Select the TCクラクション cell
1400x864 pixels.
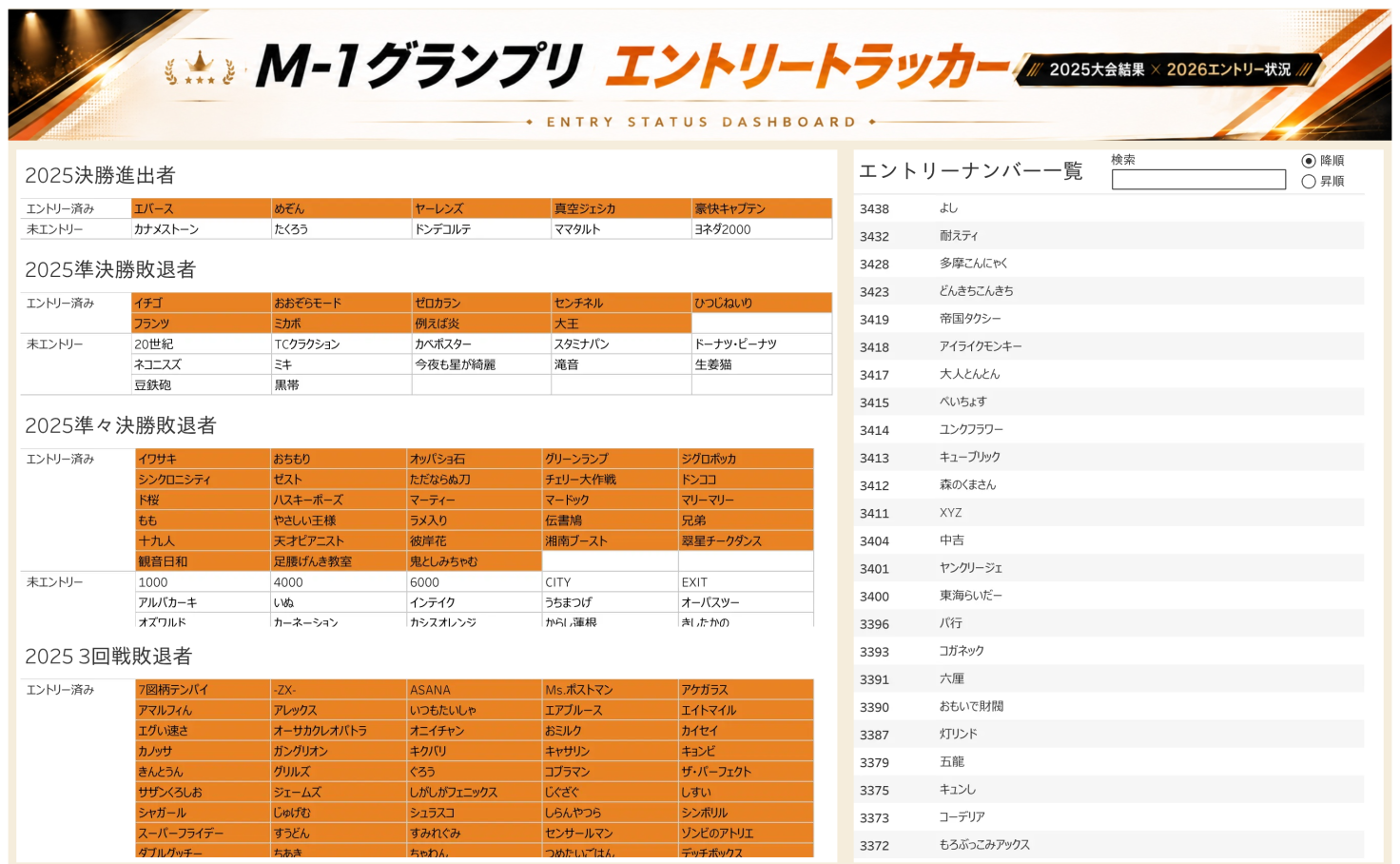pyautogui.click(x=341, y=344)
